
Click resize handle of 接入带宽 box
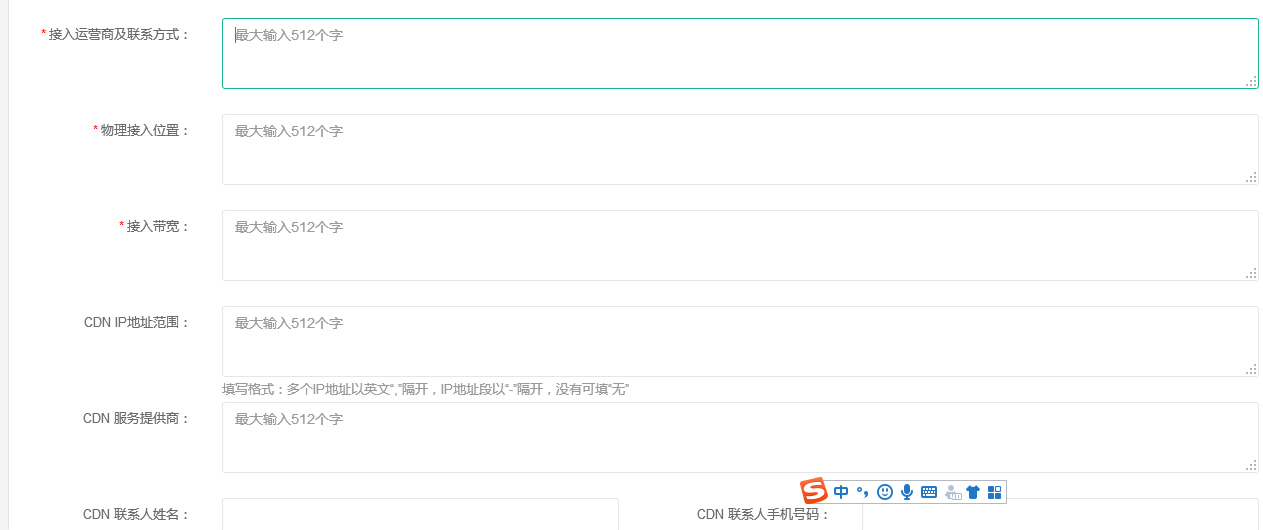(1251, 273)
